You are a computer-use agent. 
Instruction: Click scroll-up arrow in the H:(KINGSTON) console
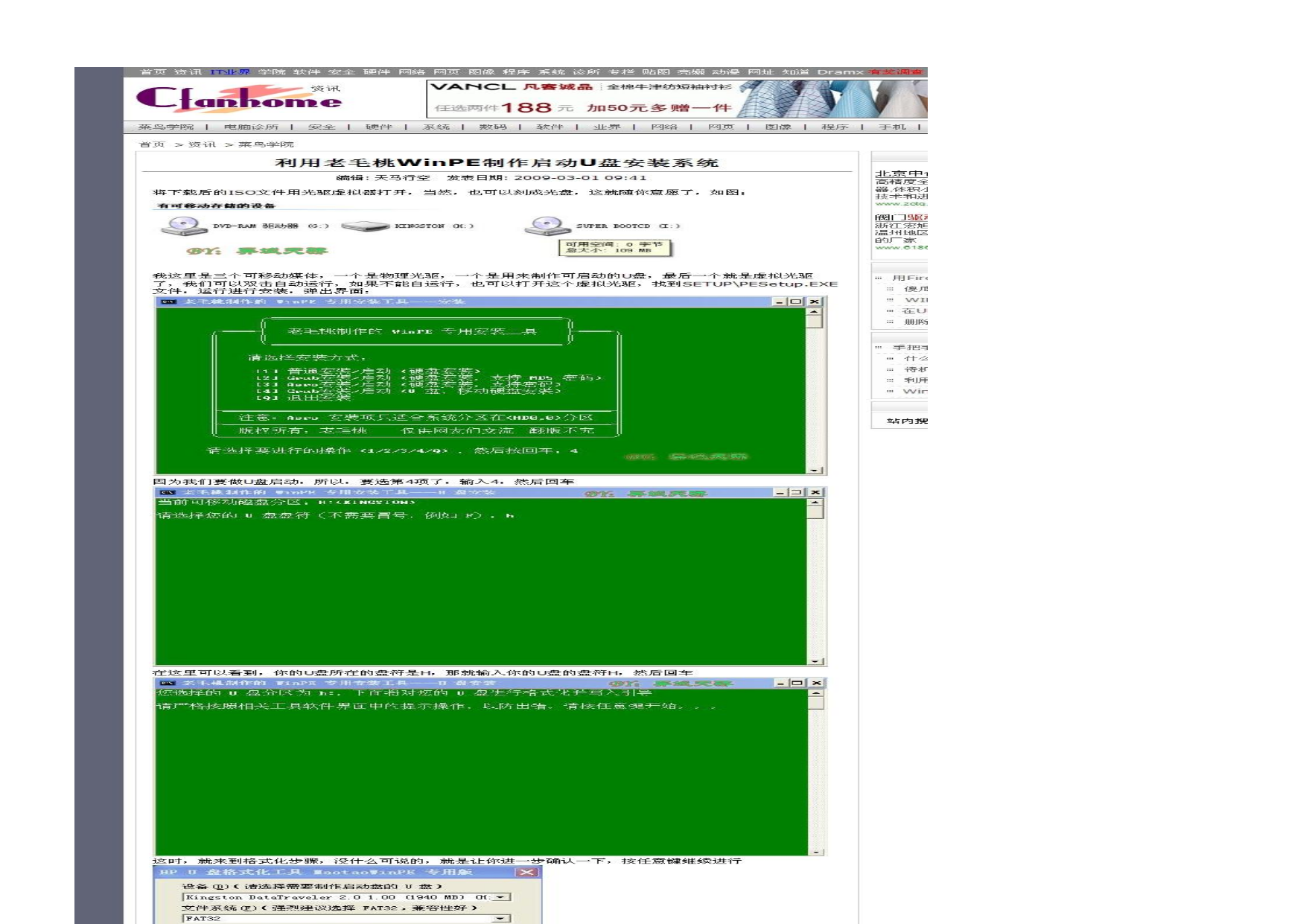click(816, 503)
